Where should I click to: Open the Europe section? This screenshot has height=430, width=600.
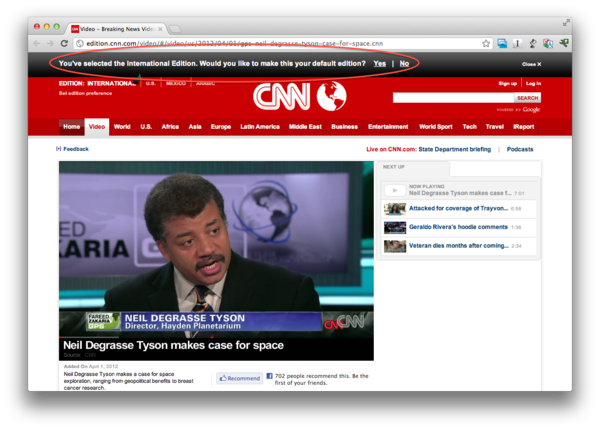[221, 127]
